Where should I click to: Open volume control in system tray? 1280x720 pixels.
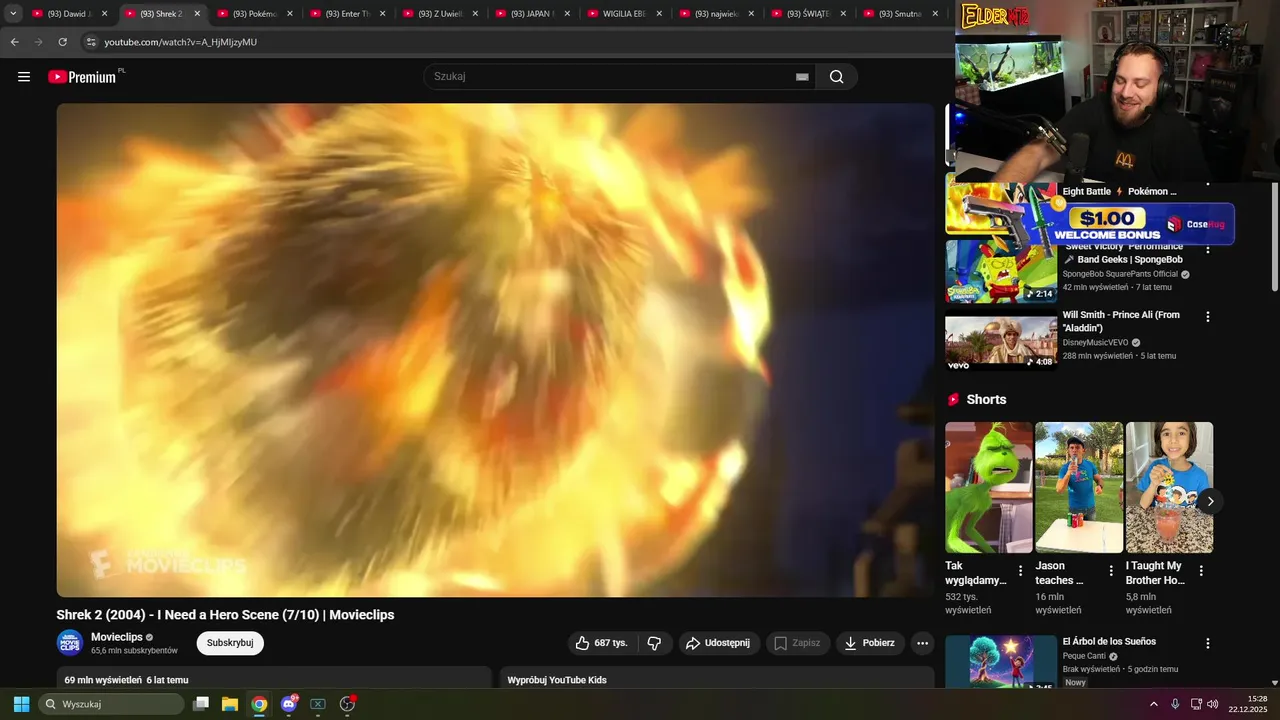tap(1213, 704)
